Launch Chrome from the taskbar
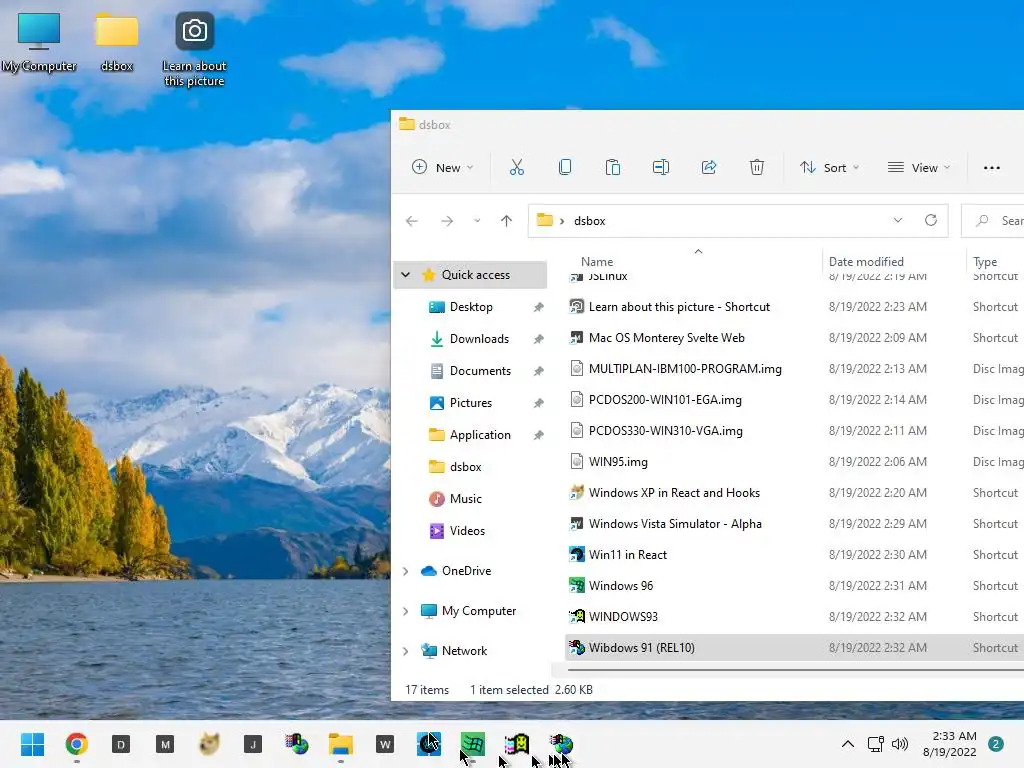Image resolution: width=1024 pixels, height=768 pixels. [76, 744]
